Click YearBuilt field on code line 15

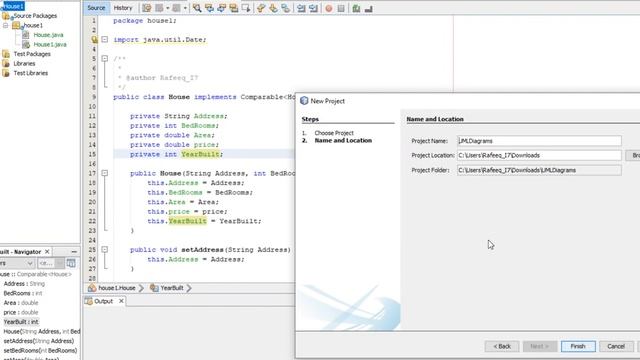coord(200,154)
